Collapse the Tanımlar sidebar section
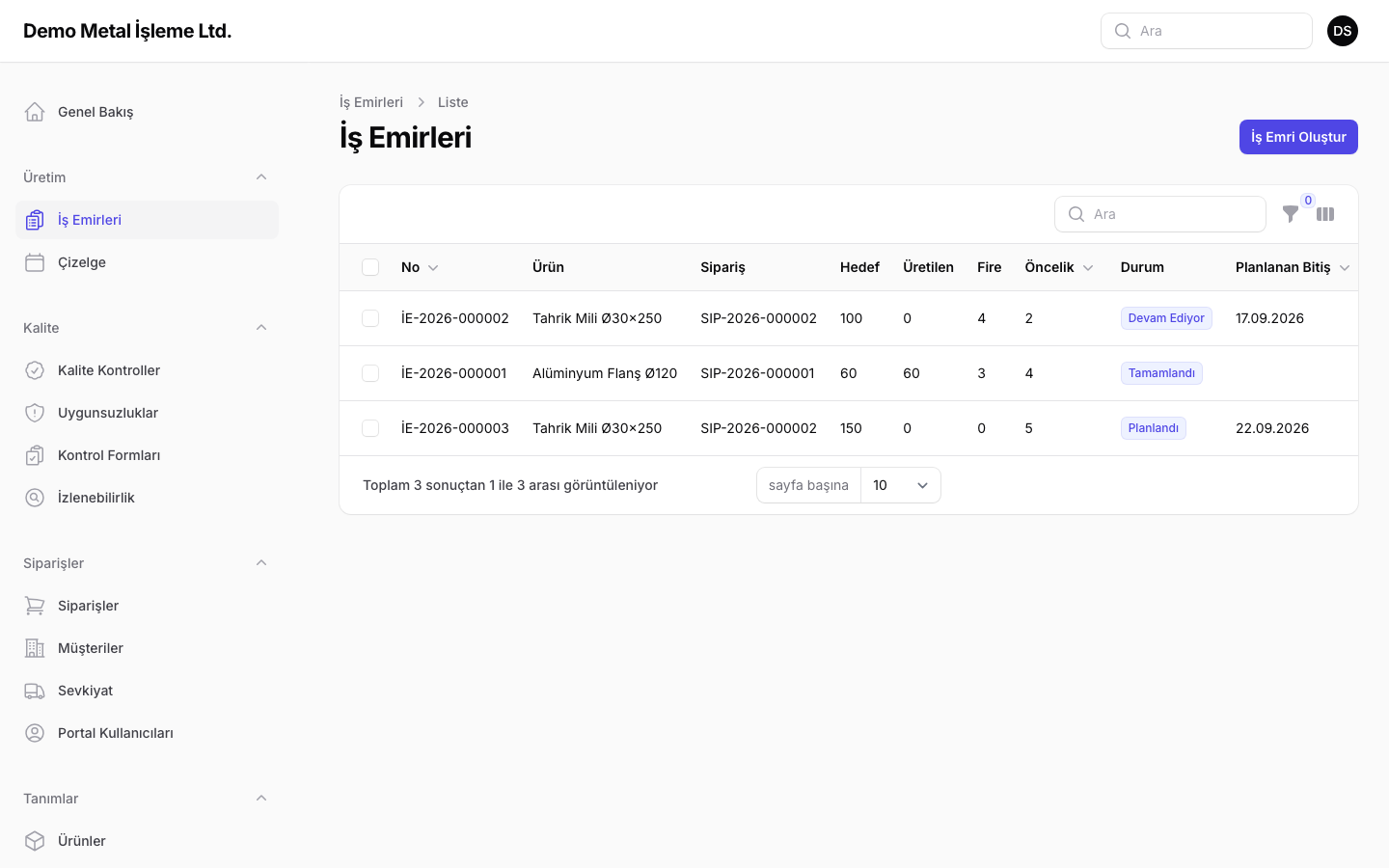 [x=261, y=799]
